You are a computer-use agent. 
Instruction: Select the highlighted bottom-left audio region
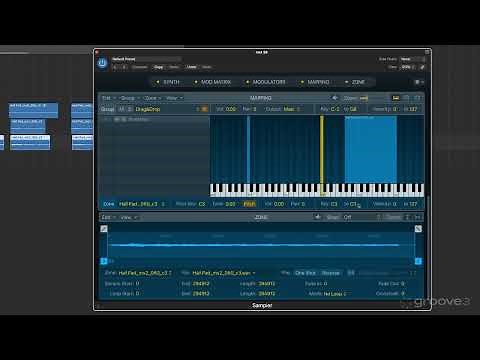click(30, 142)
